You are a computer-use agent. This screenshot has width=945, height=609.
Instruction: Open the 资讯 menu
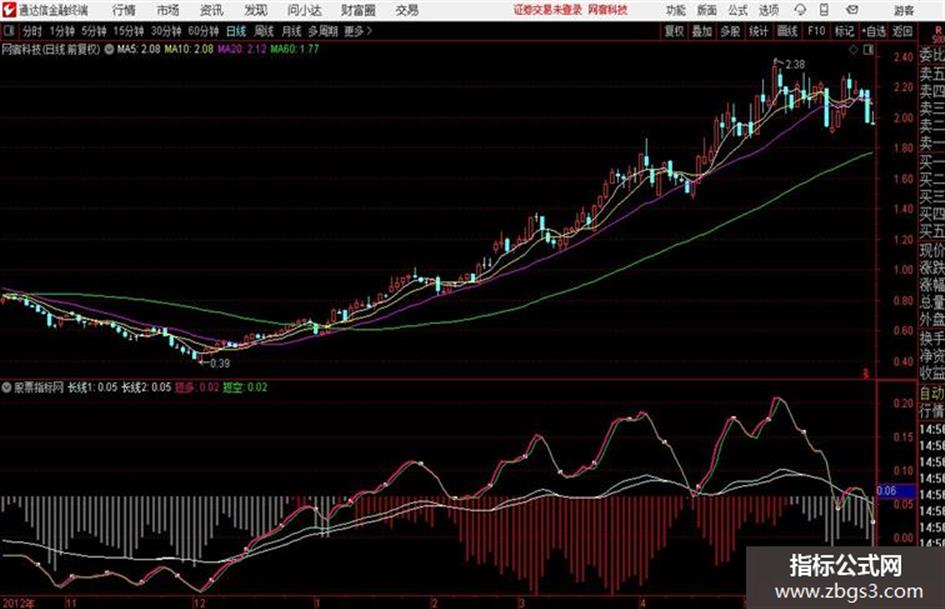(212, 10)
